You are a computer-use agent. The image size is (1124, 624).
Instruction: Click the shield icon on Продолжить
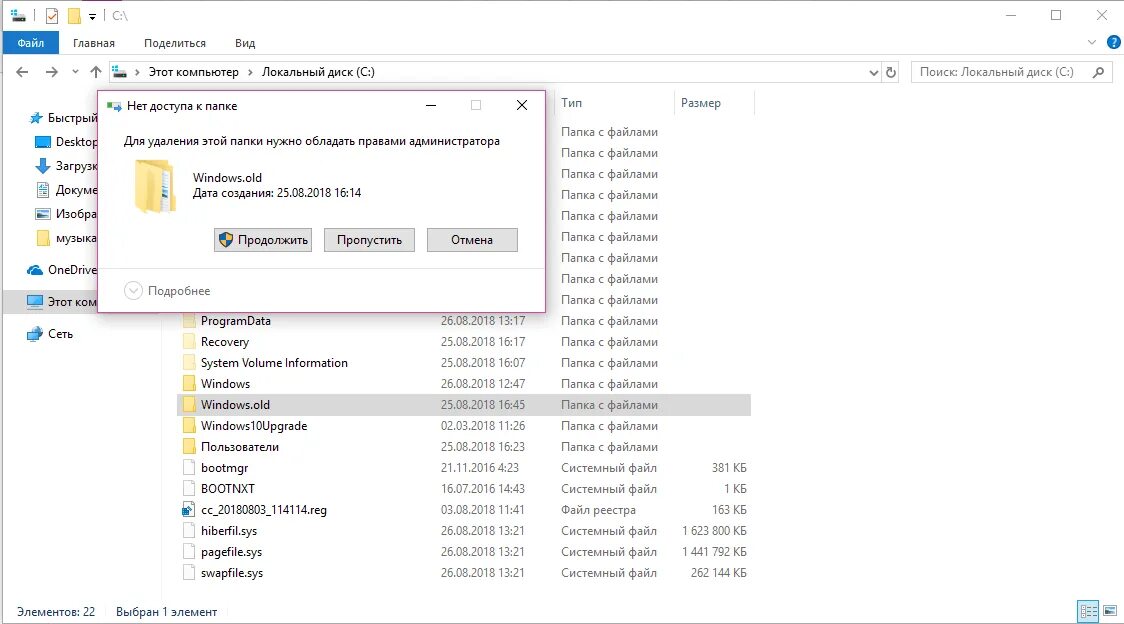point(226,240)
